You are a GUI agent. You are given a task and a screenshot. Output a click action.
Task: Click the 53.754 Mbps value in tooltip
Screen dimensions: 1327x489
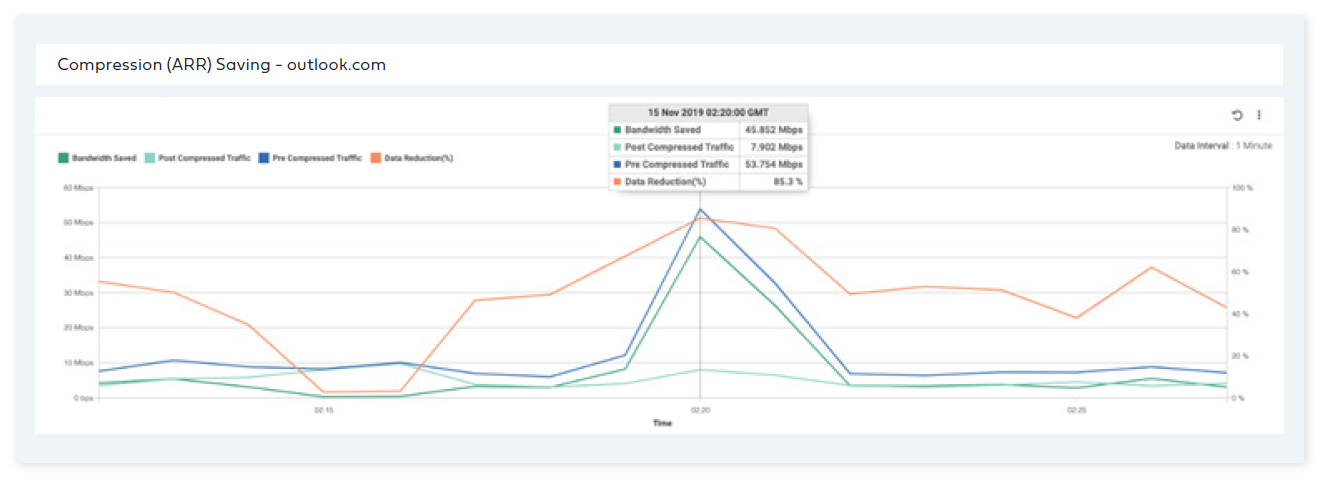[774, 164]
